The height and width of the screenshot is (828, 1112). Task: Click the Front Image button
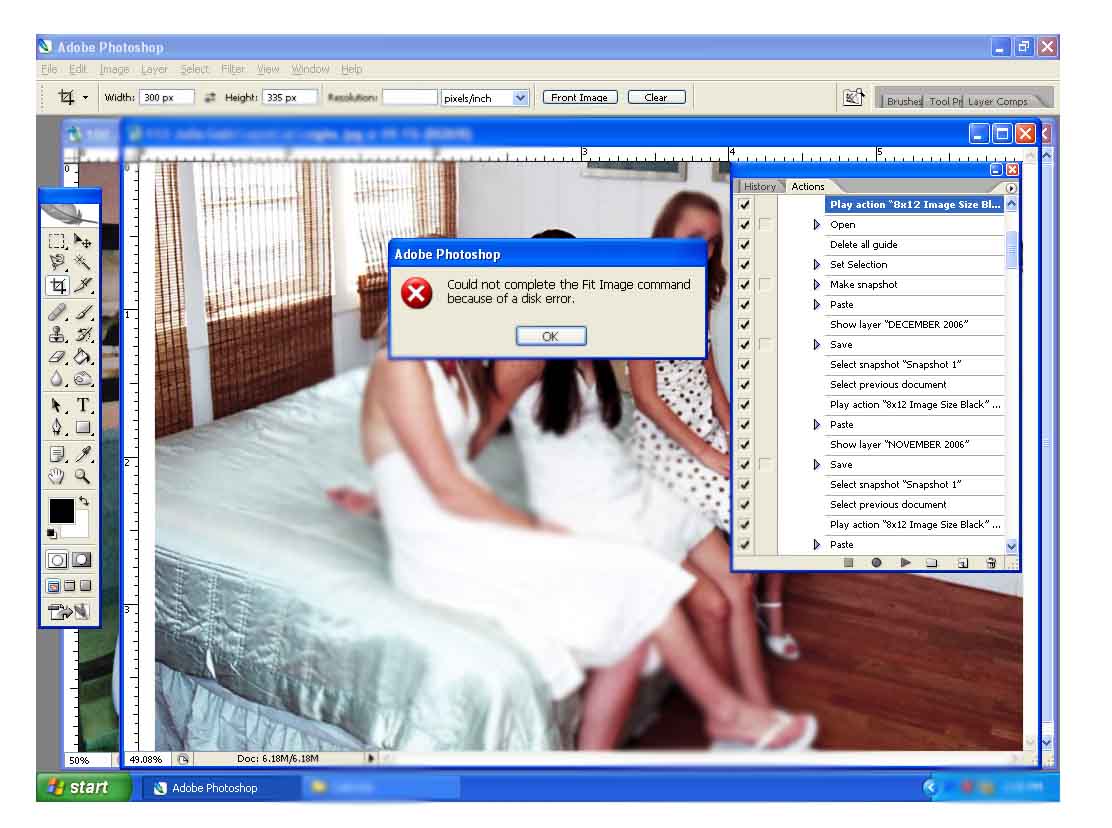(x=580, y=97)
